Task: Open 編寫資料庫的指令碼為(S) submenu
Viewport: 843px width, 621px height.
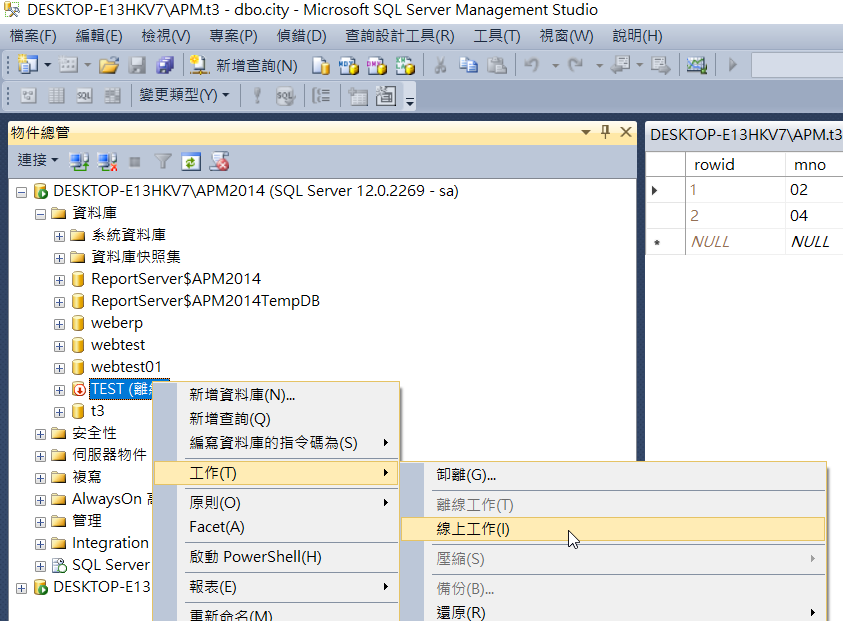Action: [x=276, y=443]
